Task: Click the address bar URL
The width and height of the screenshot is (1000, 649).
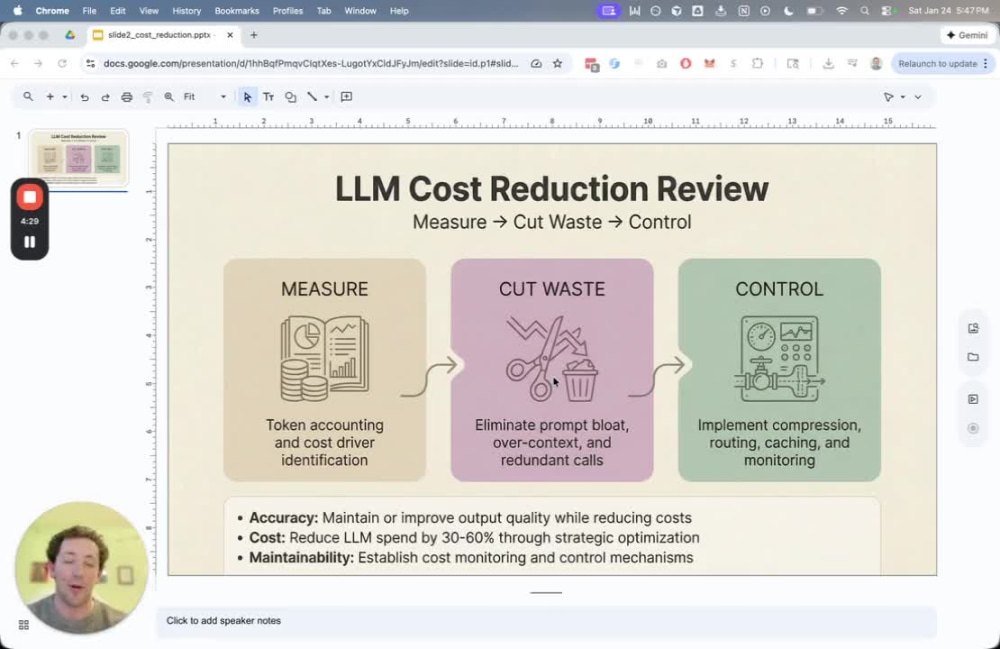Action: pos(311,64)
